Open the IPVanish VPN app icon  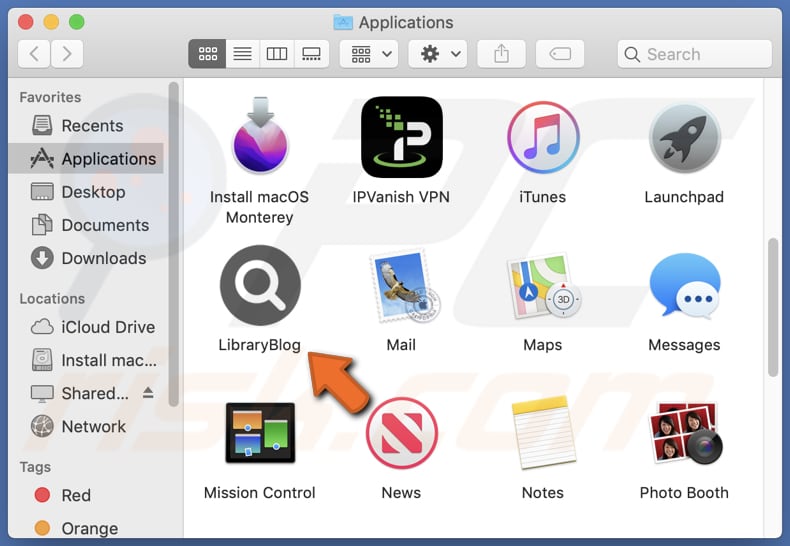402,137
